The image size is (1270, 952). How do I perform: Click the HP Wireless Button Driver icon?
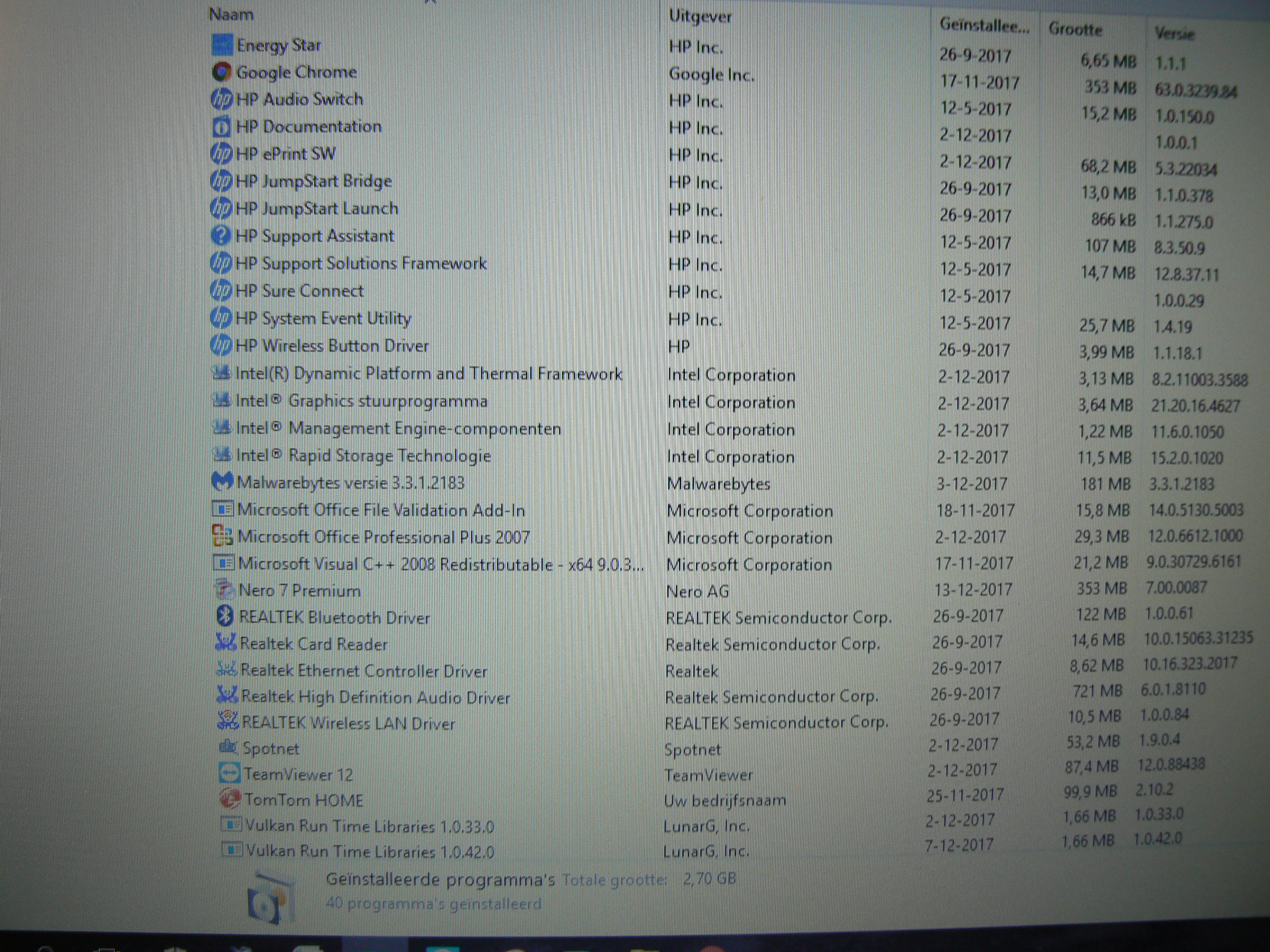[221, 345]
